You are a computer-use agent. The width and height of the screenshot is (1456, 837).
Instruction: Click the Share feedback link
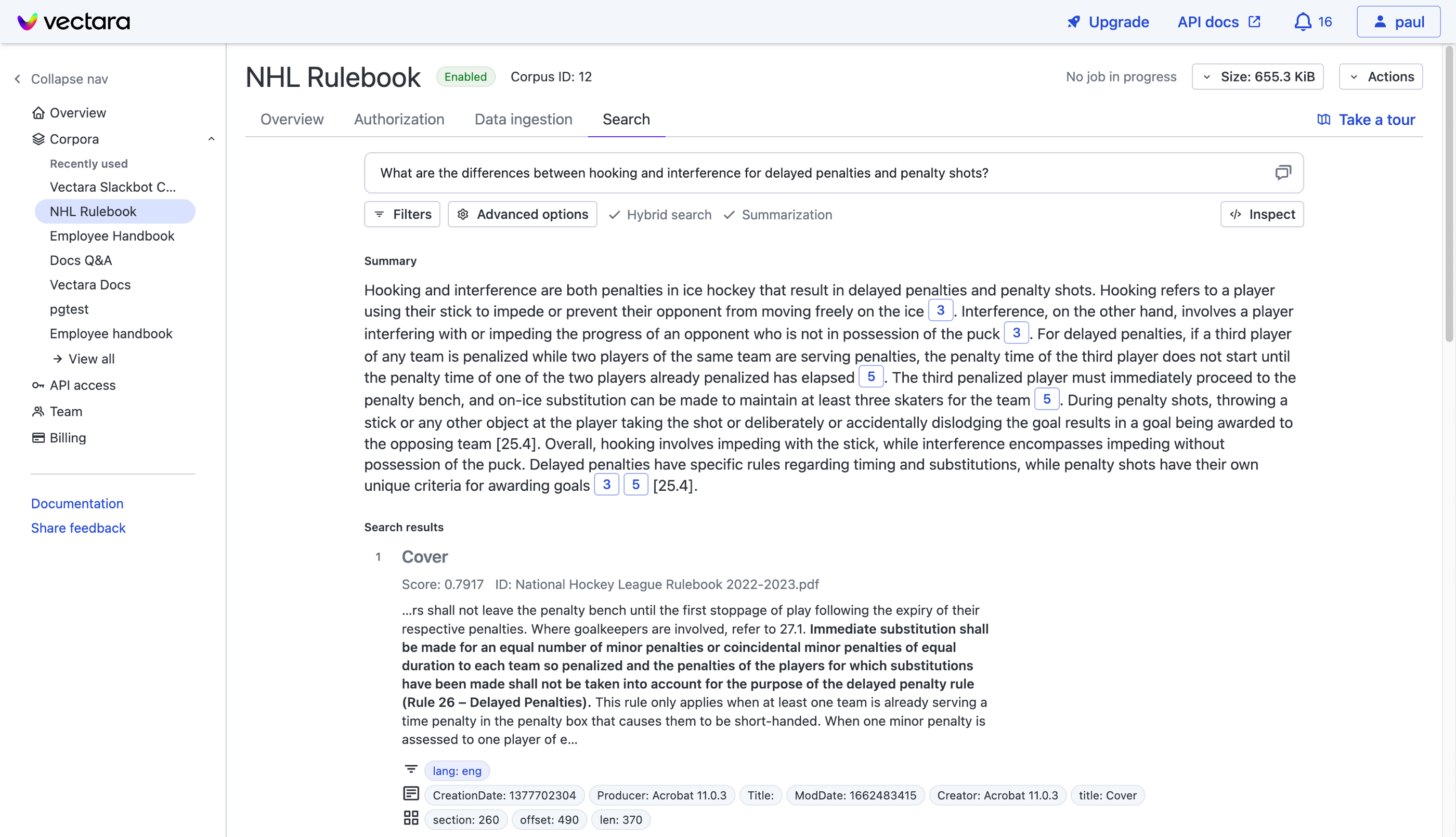(x=78, y=528)
